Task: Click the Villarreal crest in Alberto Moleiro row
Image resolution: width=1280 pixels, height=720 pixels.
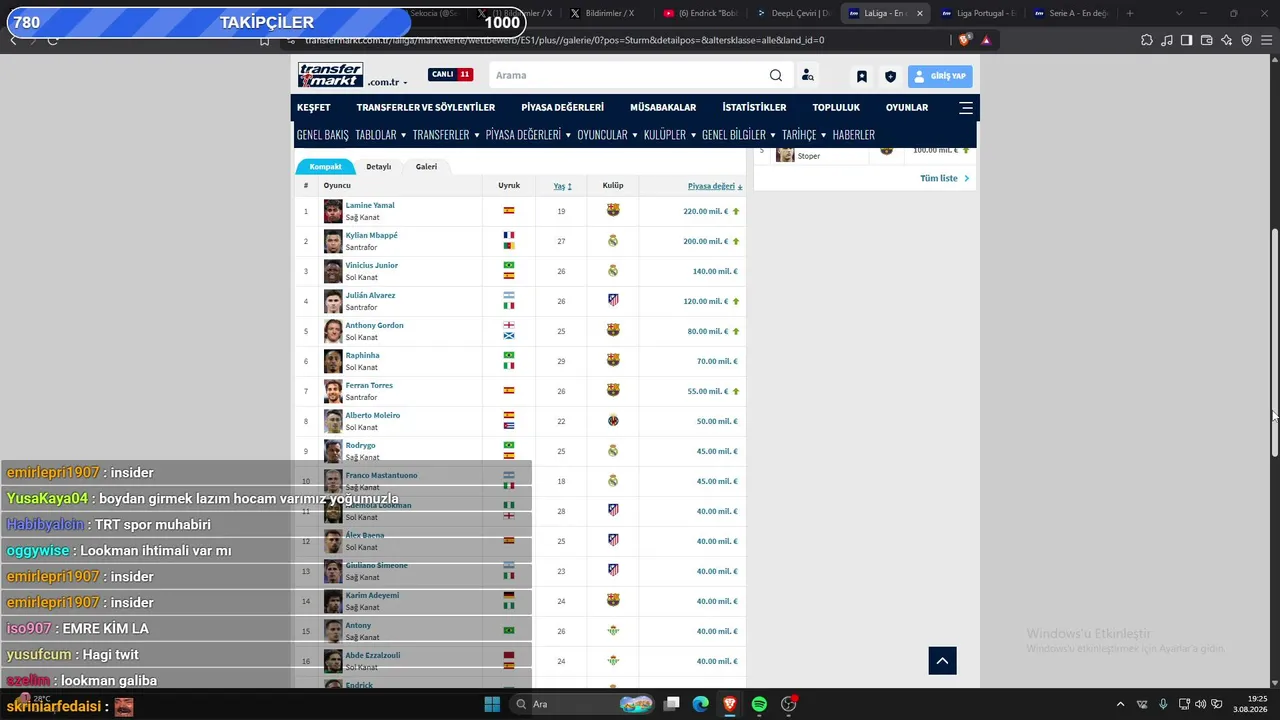Action: tap(613, 420)
